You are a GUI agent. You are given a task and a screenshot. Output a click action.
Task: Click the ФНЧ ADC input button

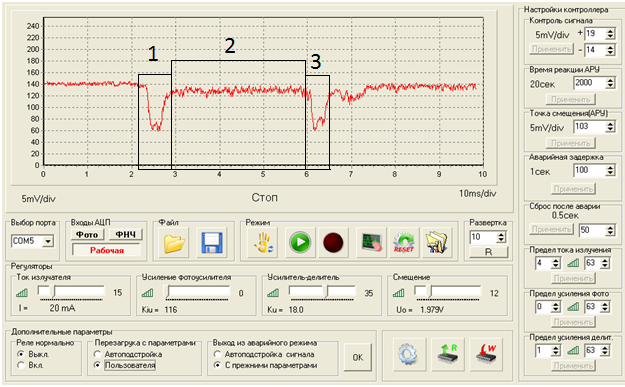pyautogui.click(x=126, y=234)
